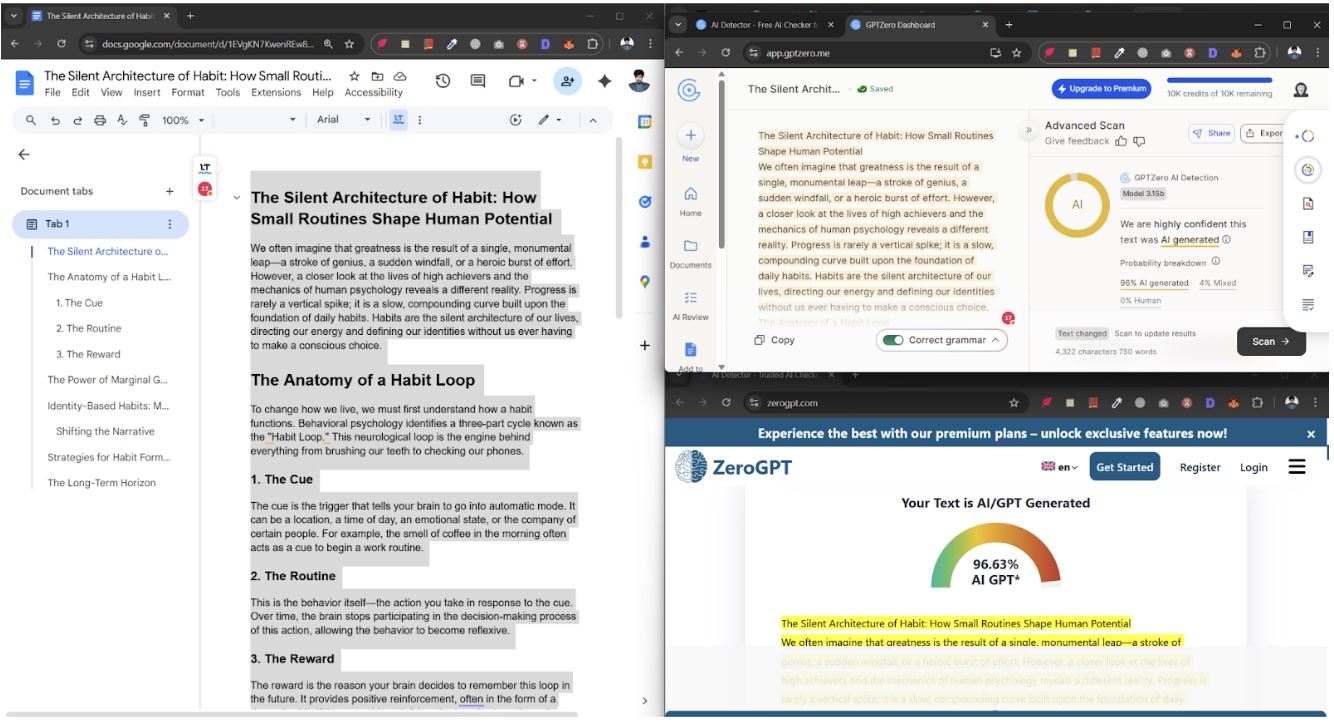The image size is (1334, 724).
Task: Open the ZeroGPT language en dropdown
Action: pyautogui.click(x=1059, y=467)
